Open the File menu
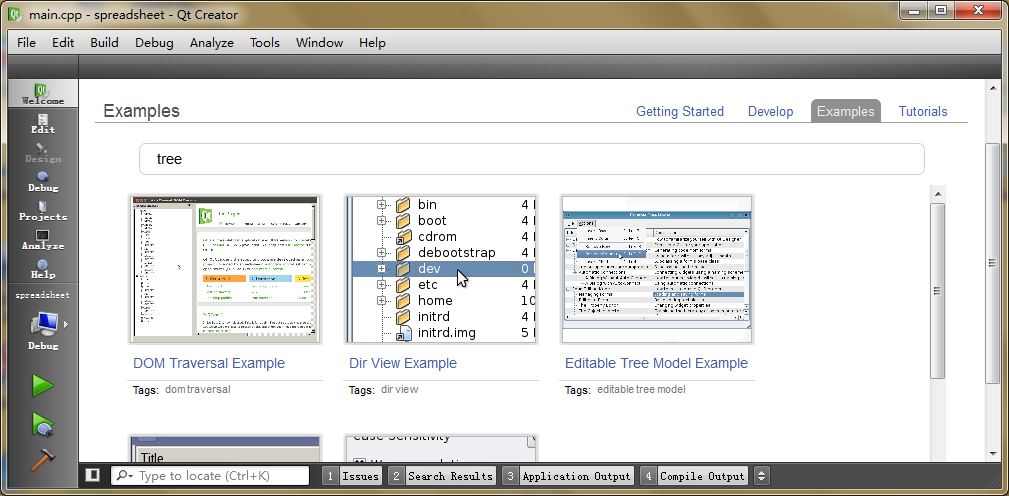 tap(26, 42)
